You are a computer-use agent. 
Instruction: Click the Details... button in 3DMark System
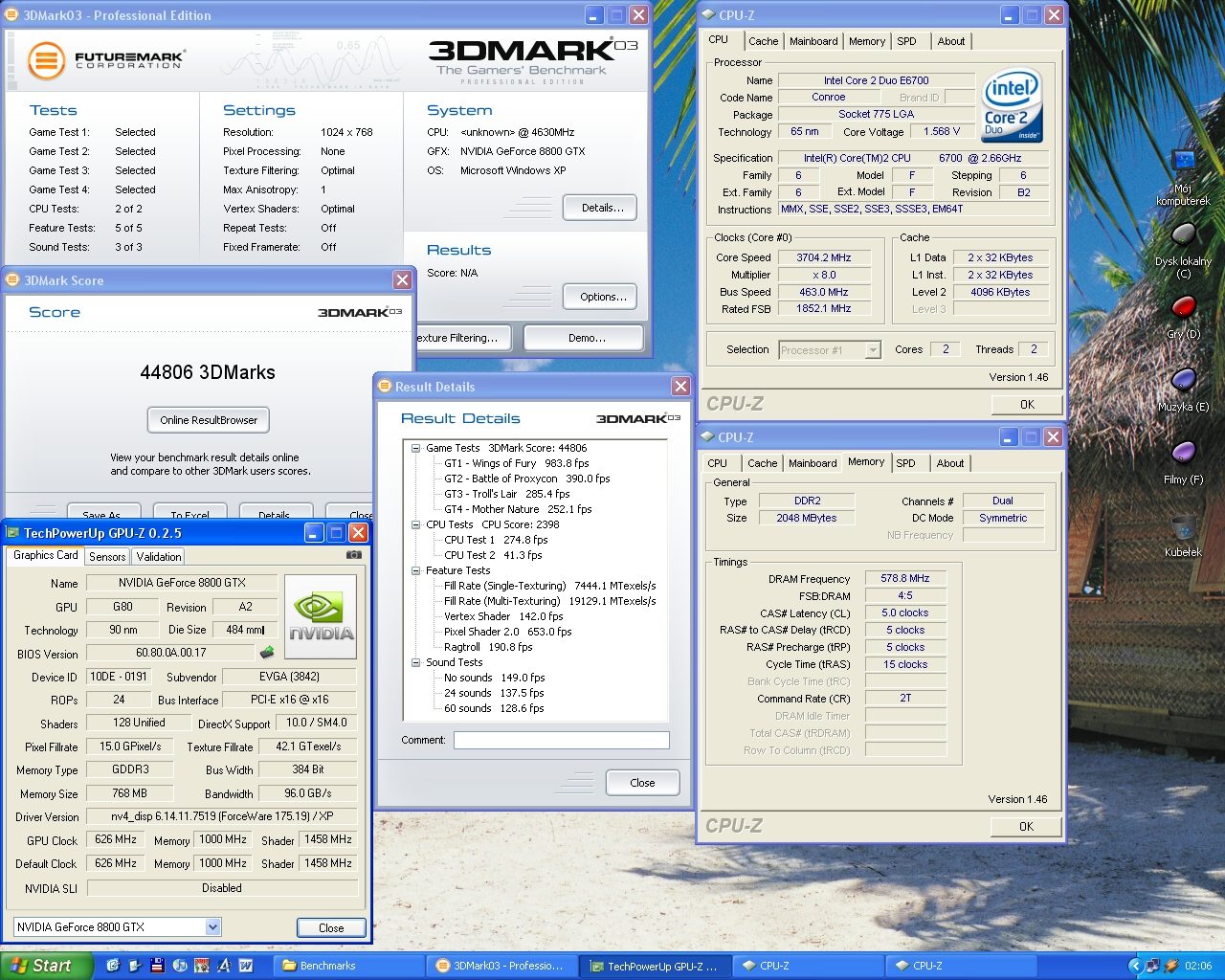(602, 208)
